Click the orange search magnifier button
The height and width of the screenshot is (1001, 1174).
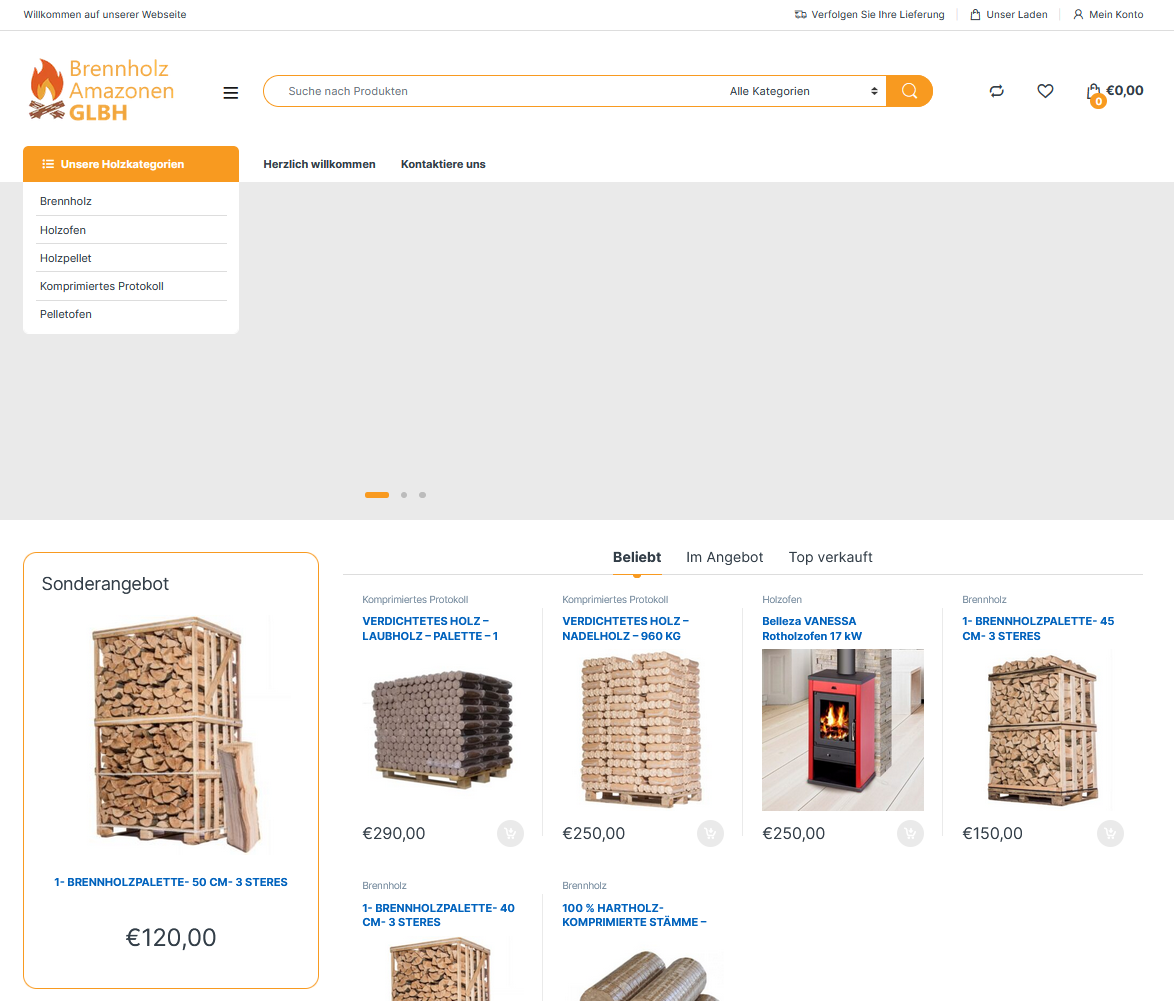(909, 91)
